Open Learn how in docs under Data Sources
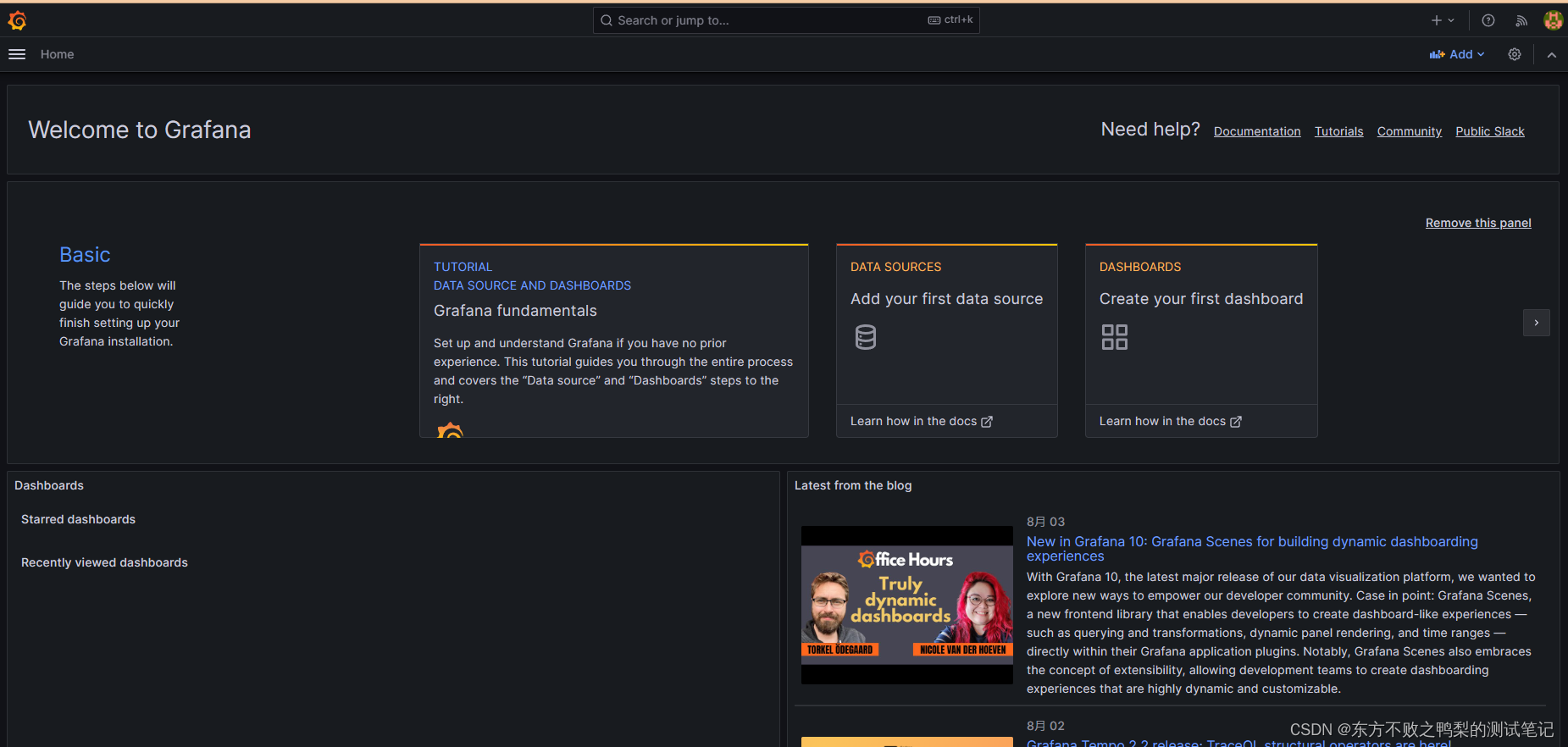Screen dimensions: 1568x747 (x=922, y=421)
